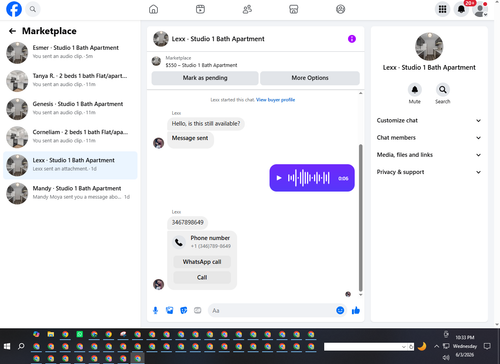Expand Media, files and links section

click(x=429, y=155)
